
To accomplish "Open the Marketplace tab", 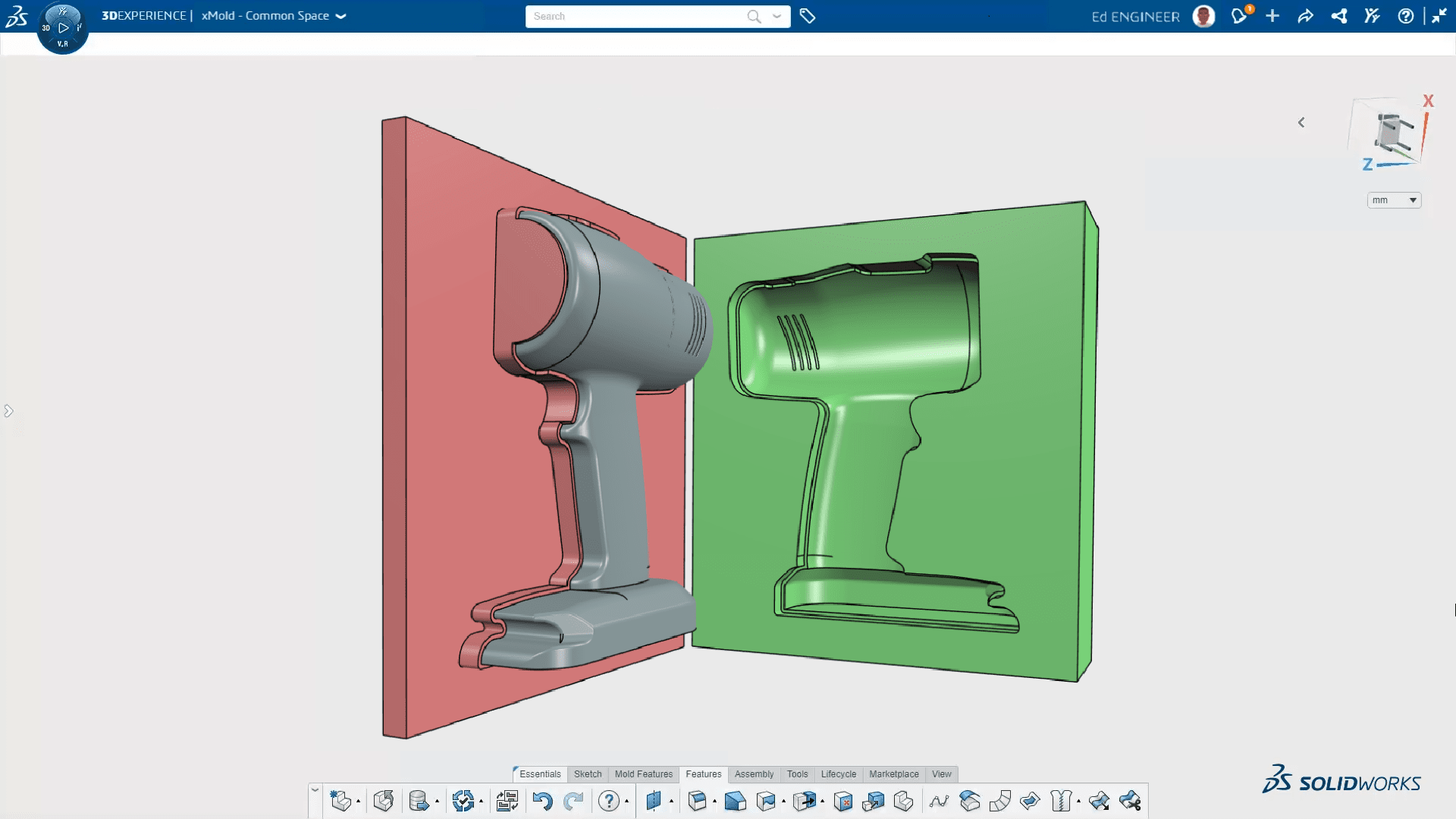I will (x=893, y=773).
